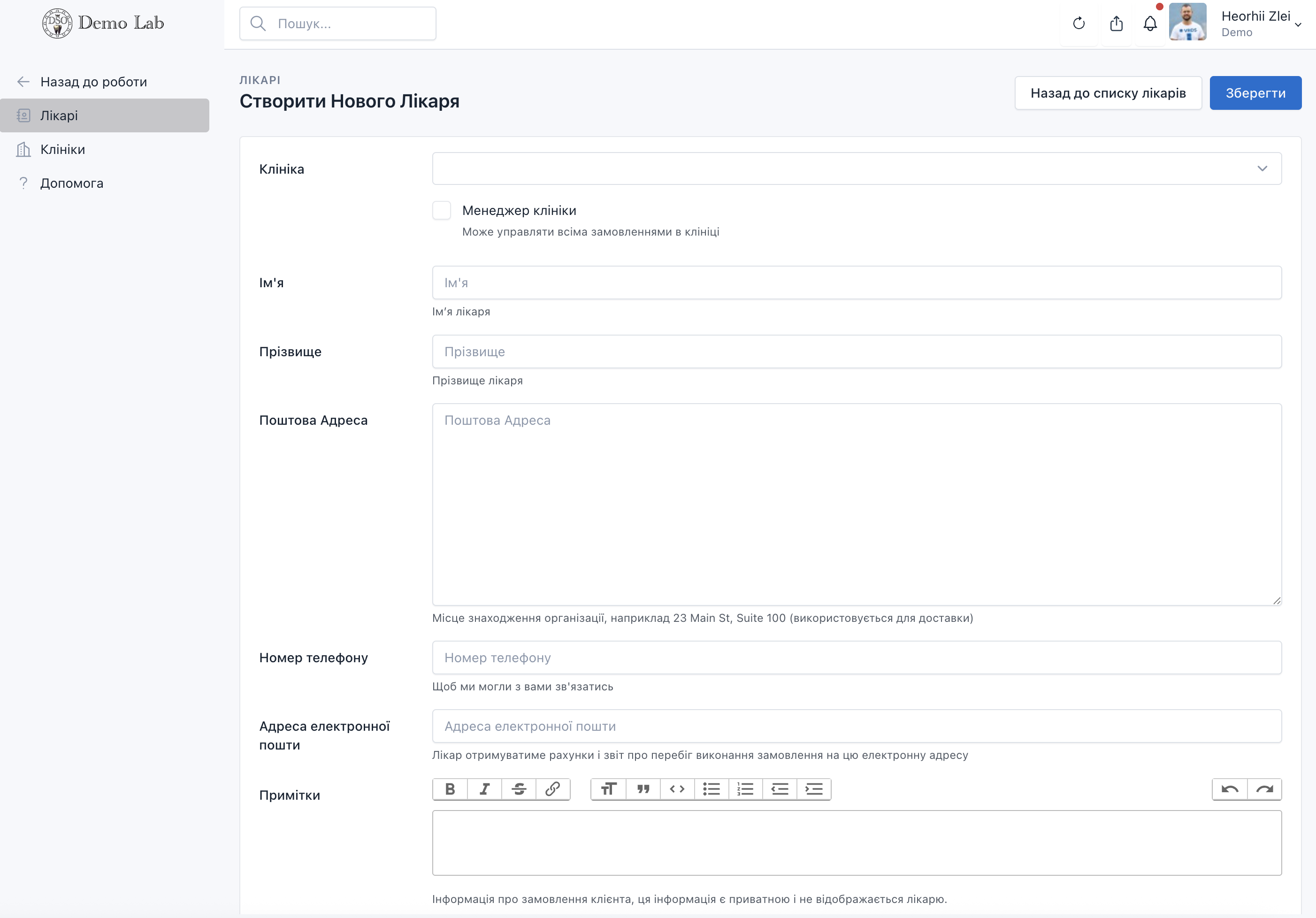
Task: Open the Клініка dropdown
Action: pyautogui.click(x=857, y=168)
